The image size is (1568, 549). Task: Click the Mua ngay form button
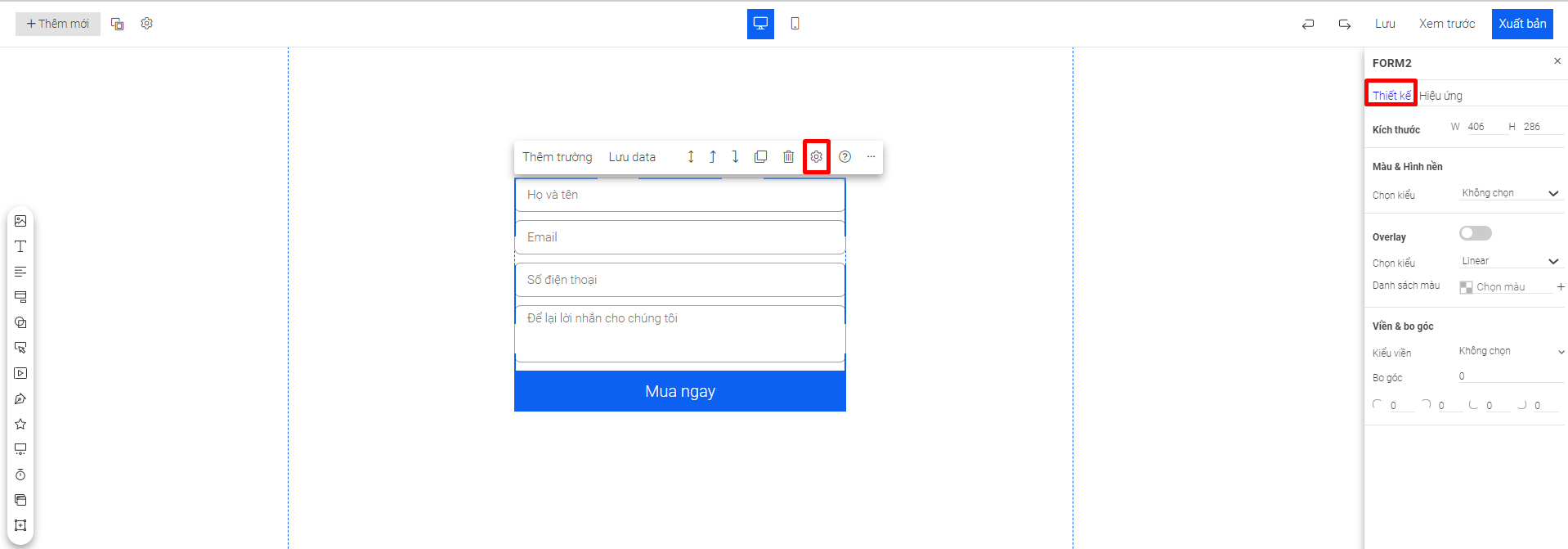(x=680, y=391)
